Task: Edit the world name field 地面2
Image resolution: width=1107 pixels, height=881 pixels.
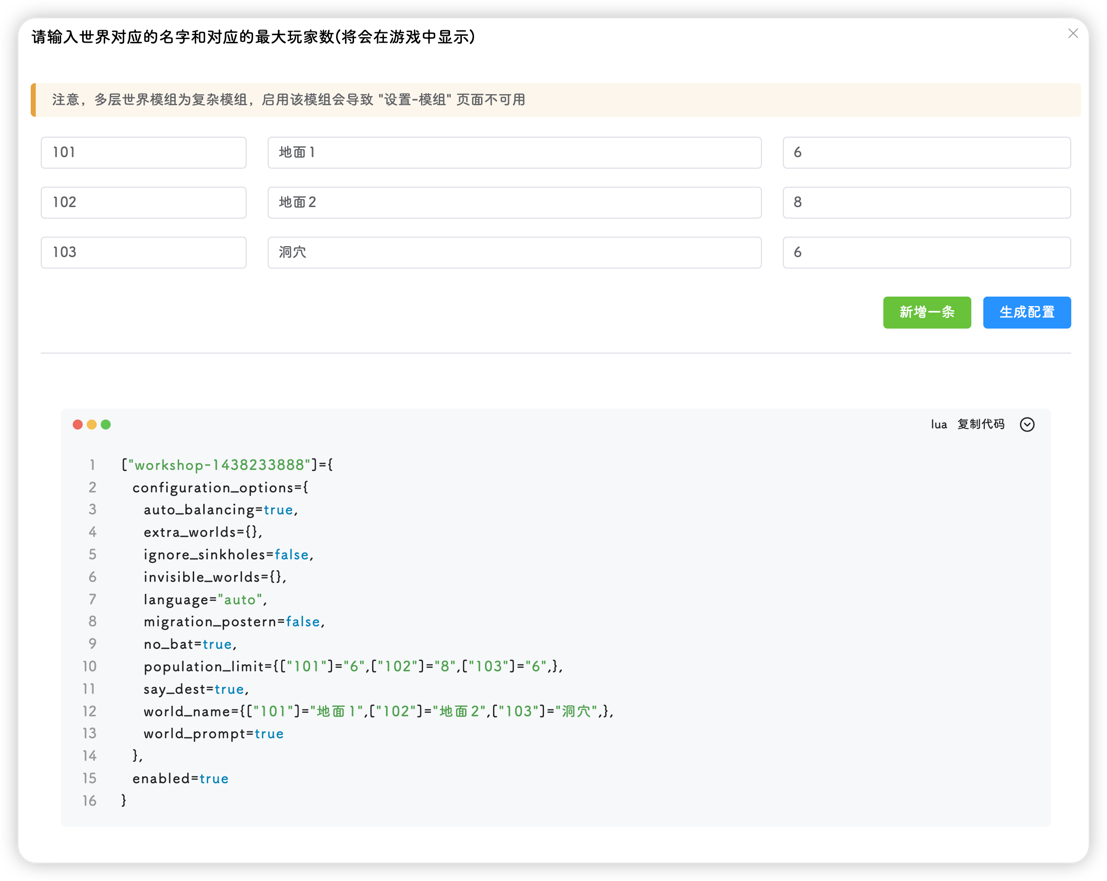Action: (514, 203)
